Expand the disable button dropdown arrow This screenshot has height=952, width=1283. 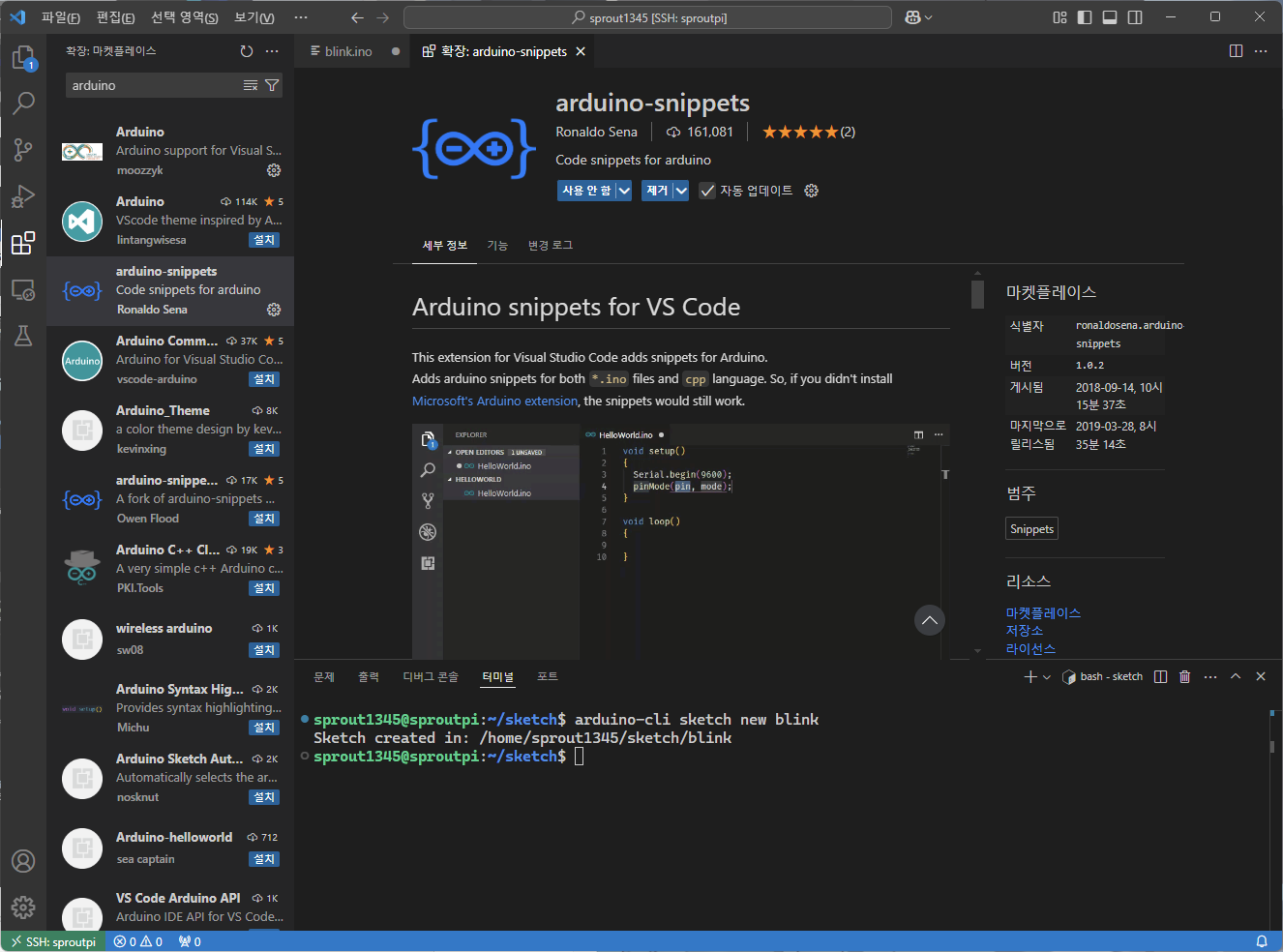624,191
